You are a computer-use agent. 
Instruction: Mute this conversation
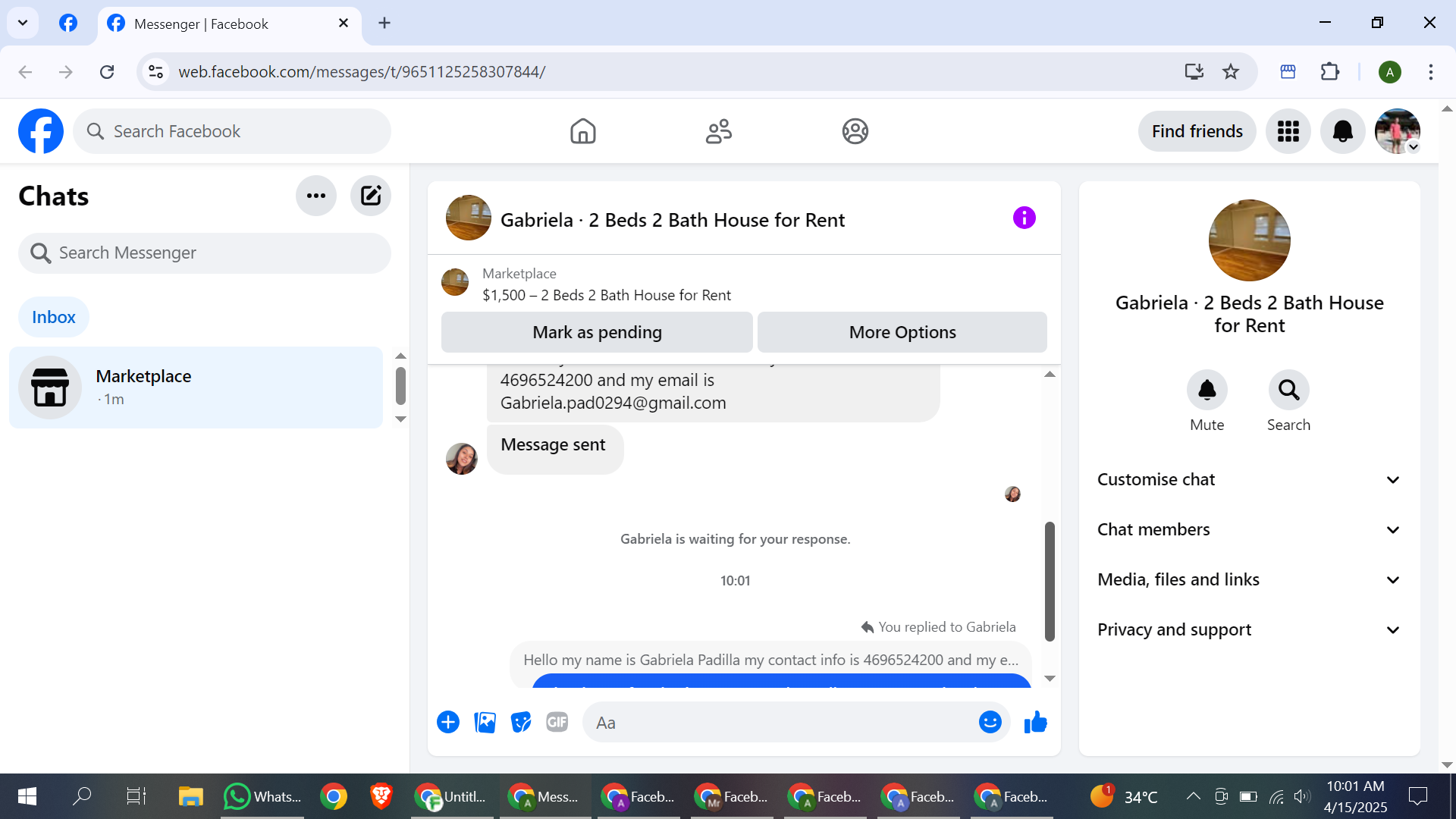(1207, 390)
